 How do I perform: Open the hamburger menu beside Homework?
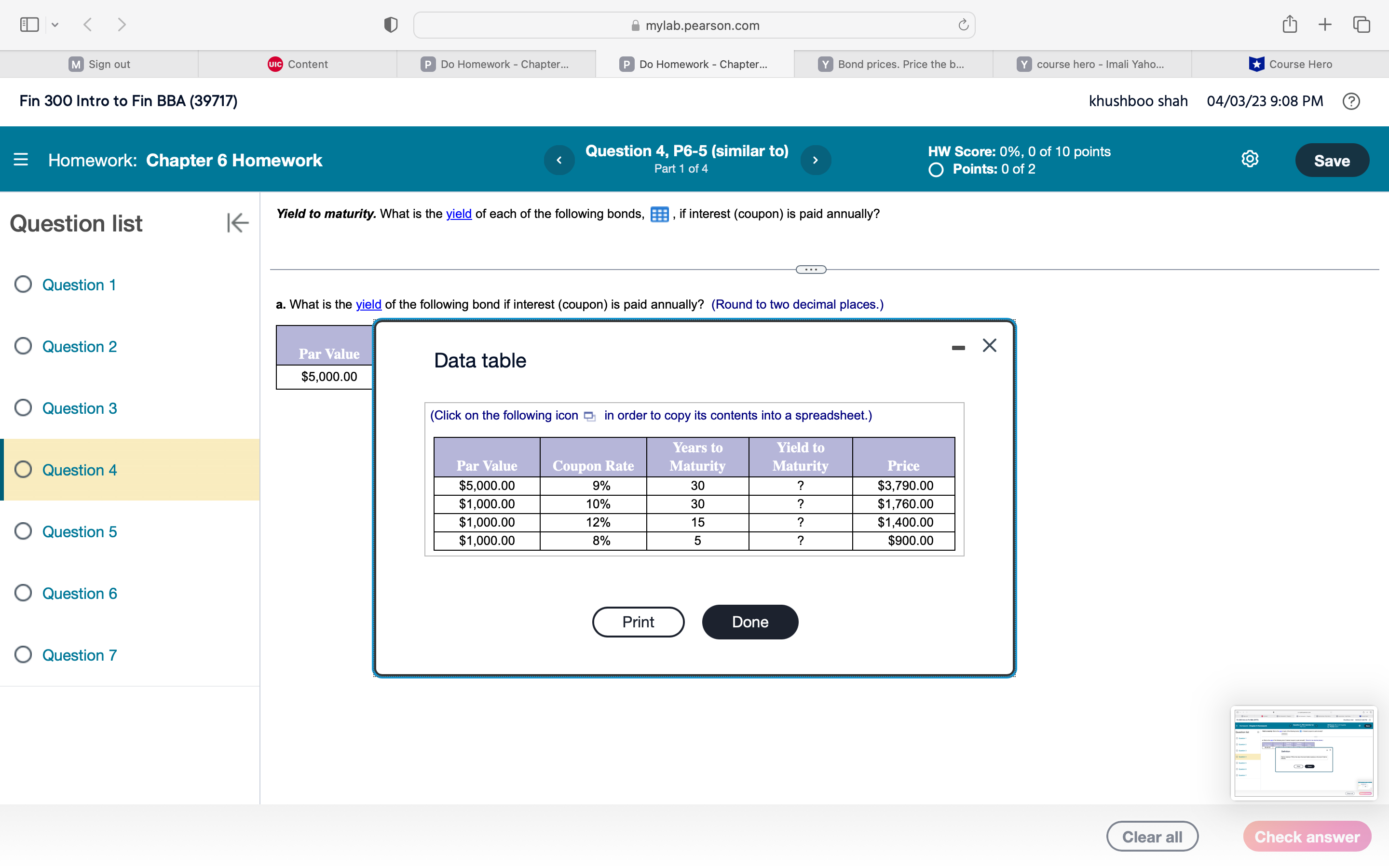coord(21,160)
